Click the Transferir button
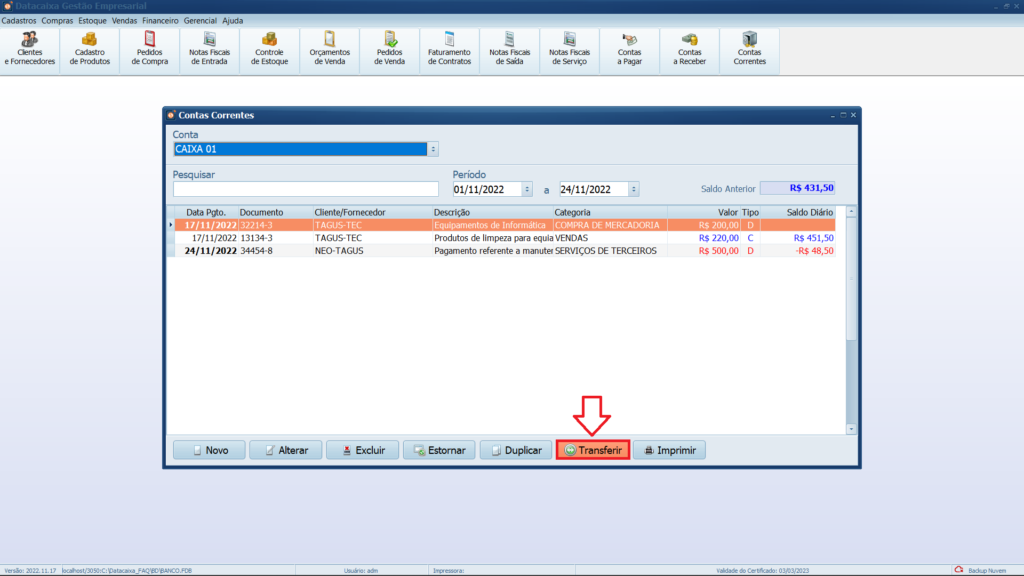Image resolution: width=1024 pixels, height=576 pixels. (x=593, y=450)
